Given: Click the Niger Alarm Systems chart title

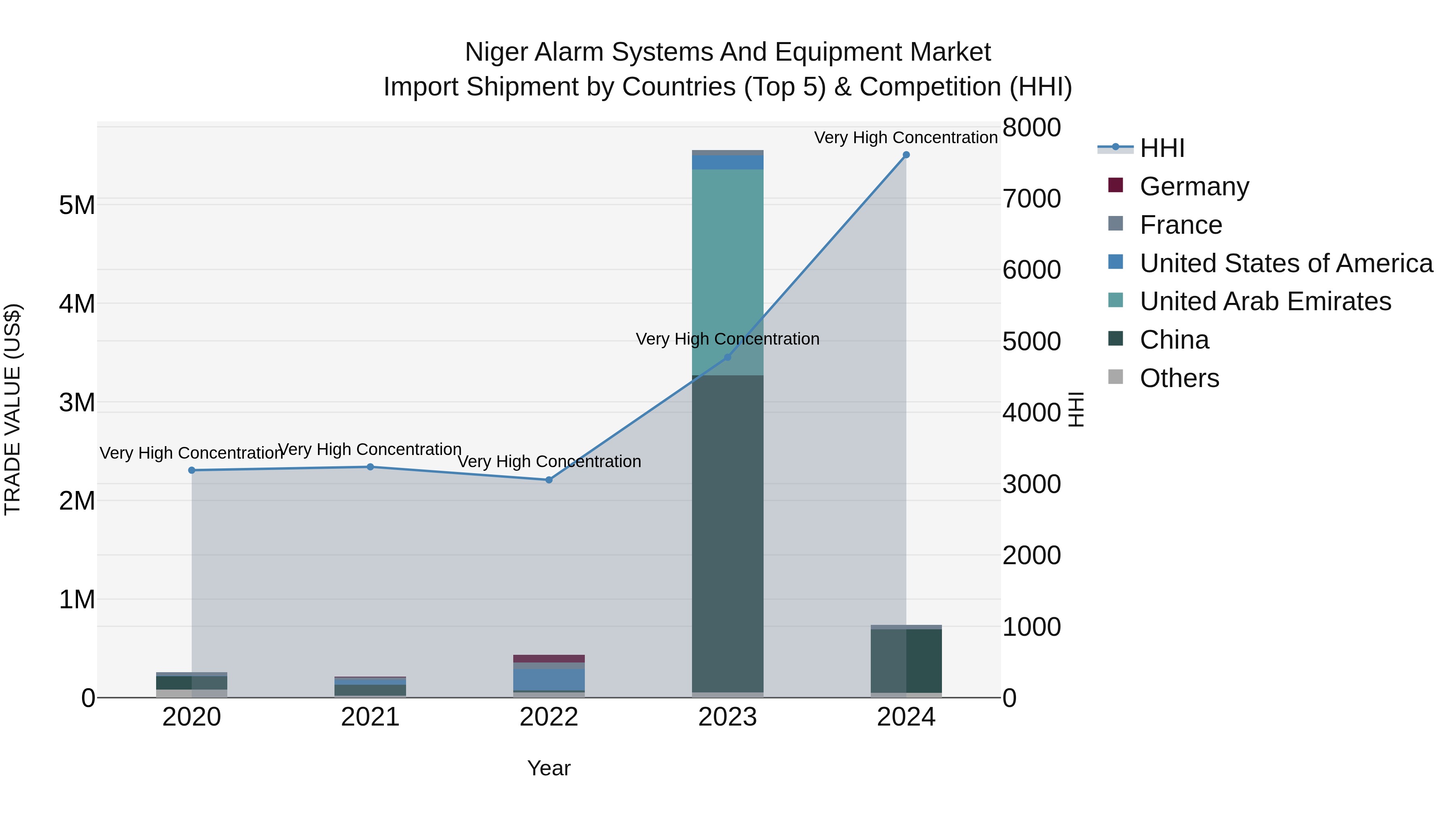Looking at the screenshot, I should click(728, 52).
